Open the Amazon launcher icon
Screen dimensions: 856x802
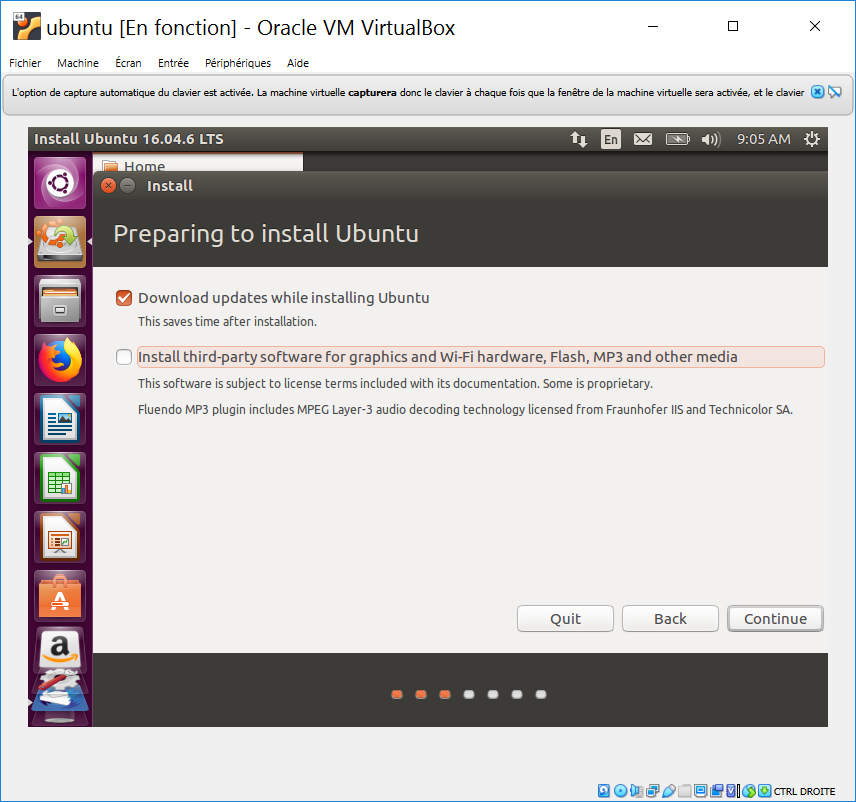60,650
